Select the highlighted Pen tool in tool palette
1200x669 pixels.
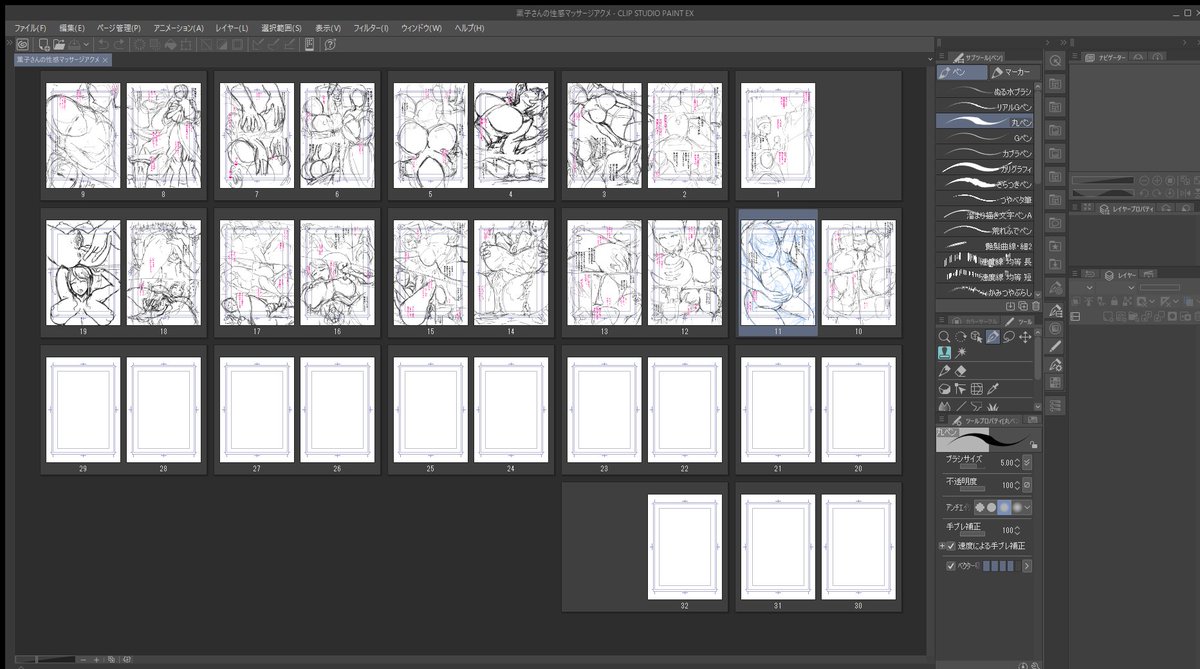[x=993, y=337]
